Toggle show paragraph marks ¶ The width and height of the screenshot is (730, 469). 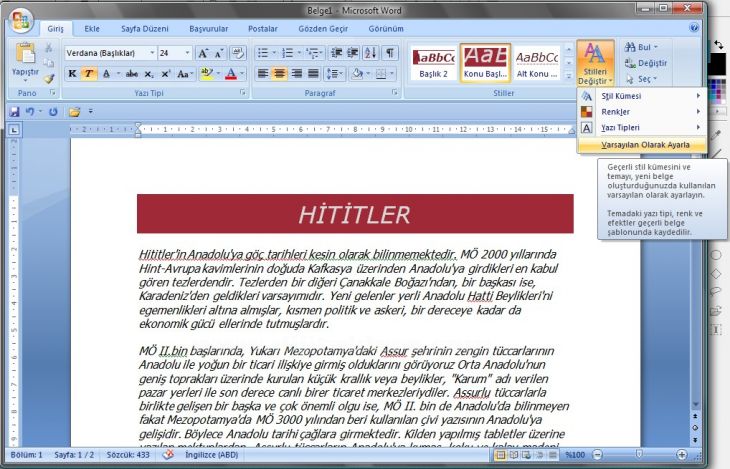click(390, 53)
